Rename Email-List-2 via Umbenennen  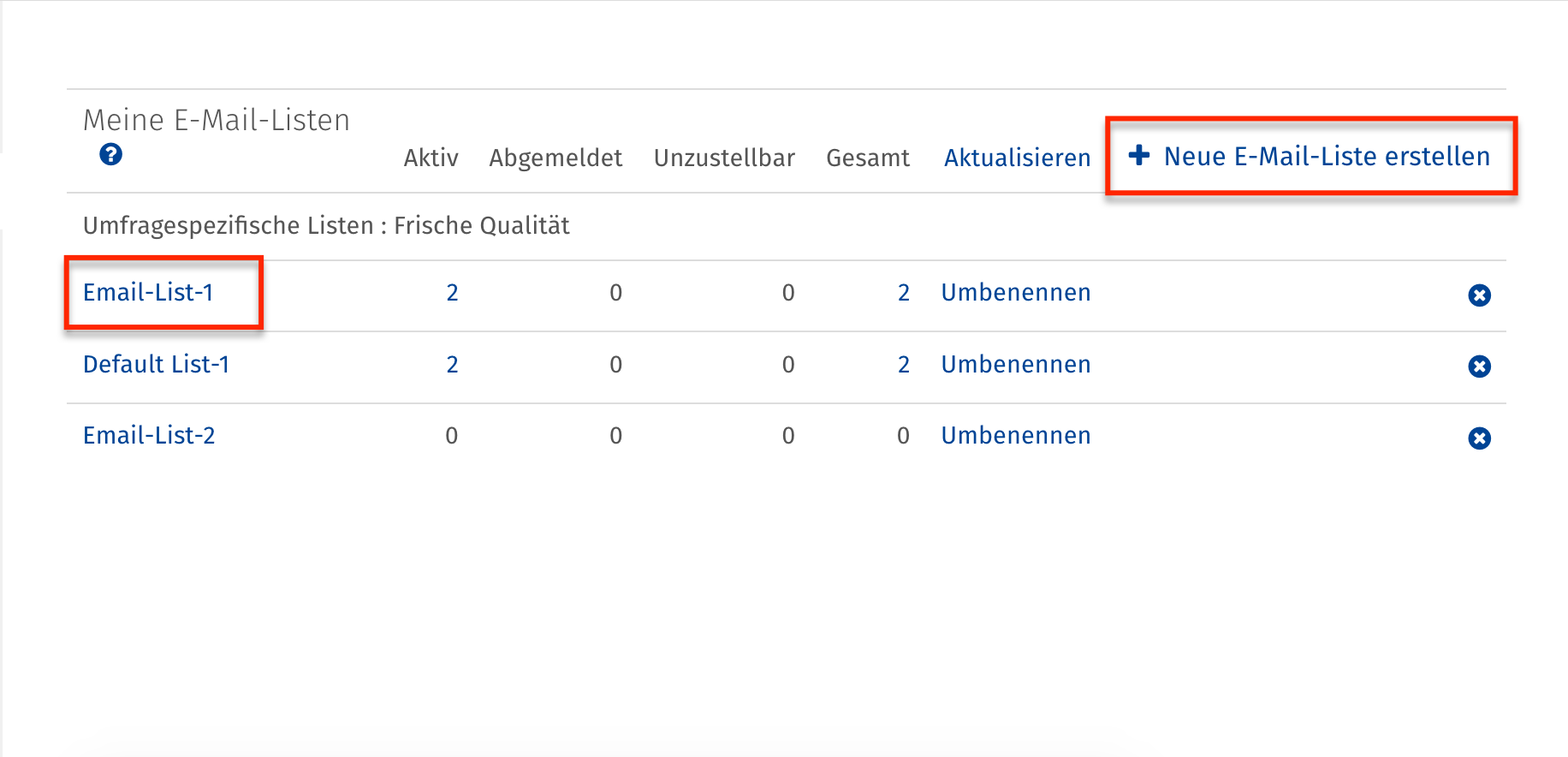coord(1015,436)
